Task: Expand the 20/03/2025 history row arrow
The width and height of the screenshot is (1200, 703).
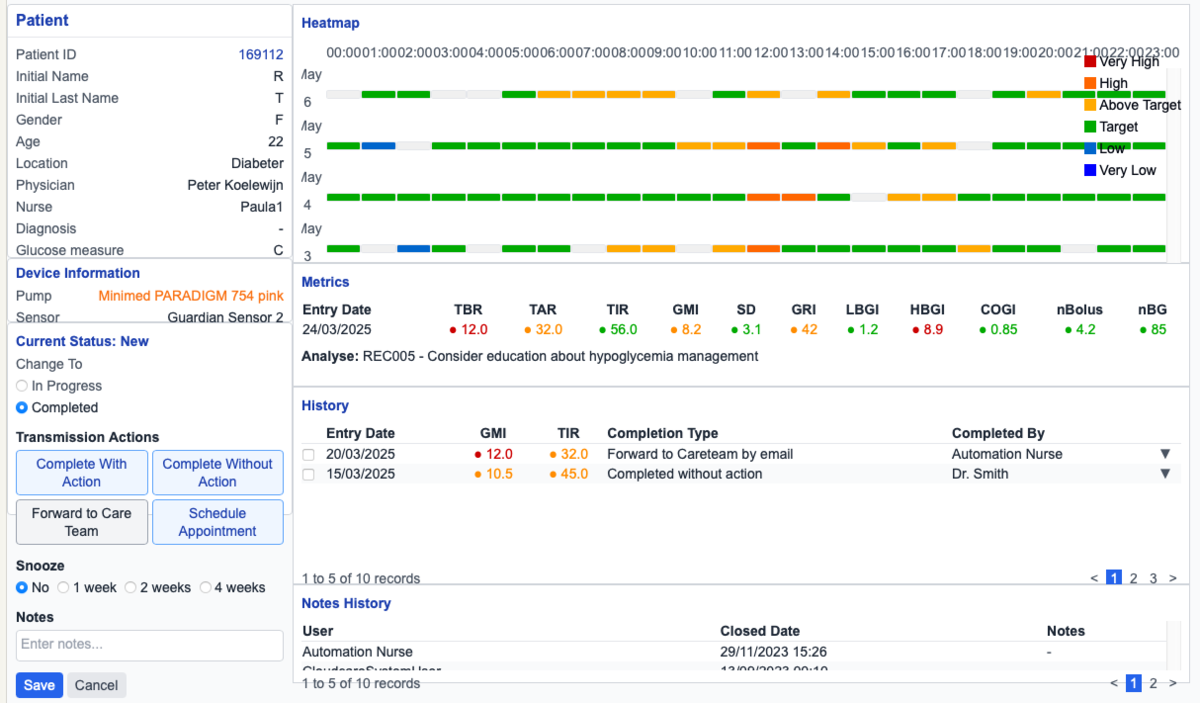Action: pyautogui.click(x=1164, y=454)
